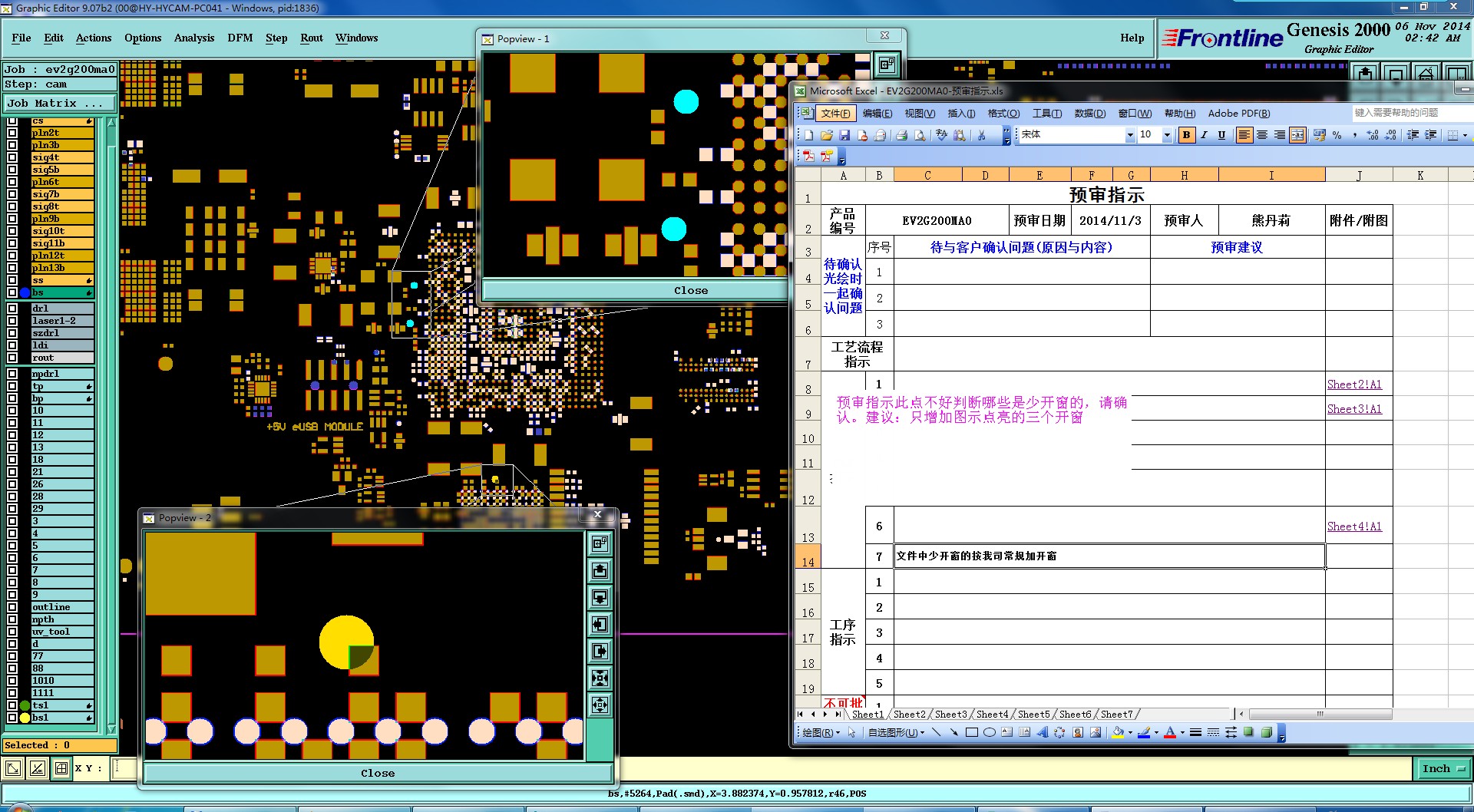Zoom out using Popview 2 diverging arrows icon

pyautogui.click(x=600, y=705)
